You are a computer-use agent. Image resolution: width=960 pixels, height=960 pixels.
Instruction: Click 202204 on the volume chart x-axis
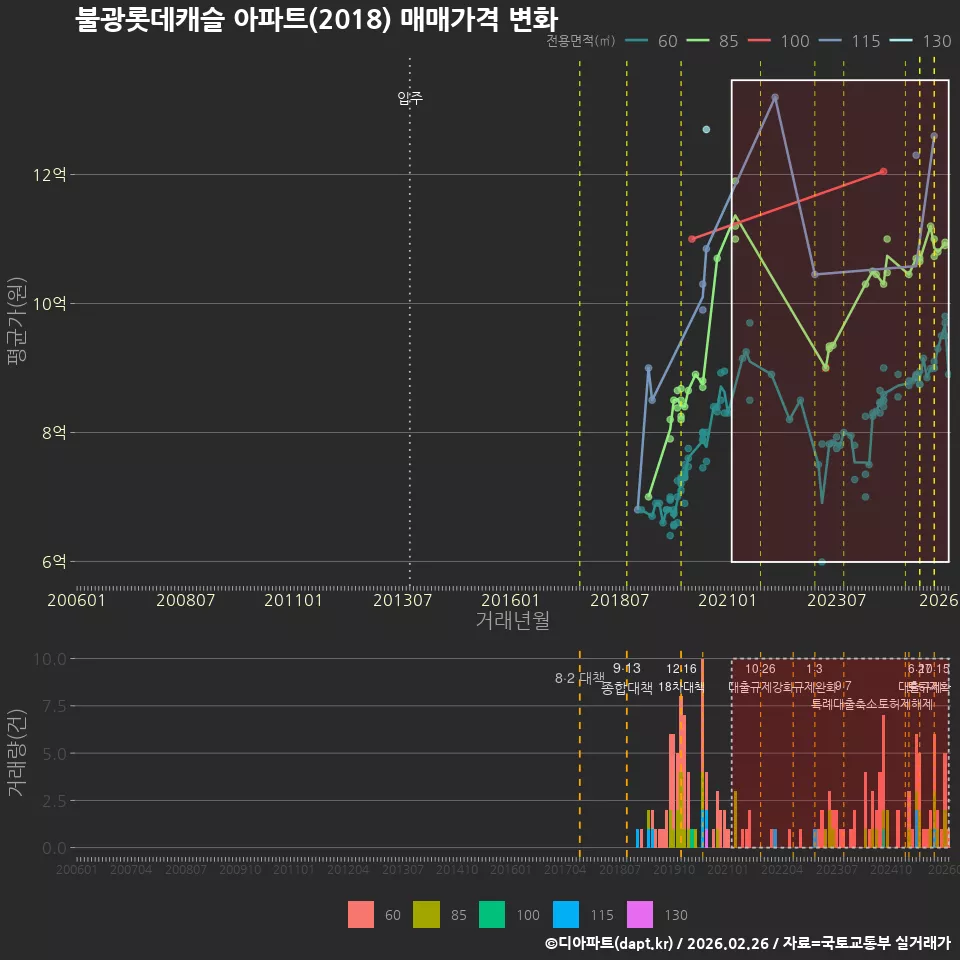click(x=782, y=869)
